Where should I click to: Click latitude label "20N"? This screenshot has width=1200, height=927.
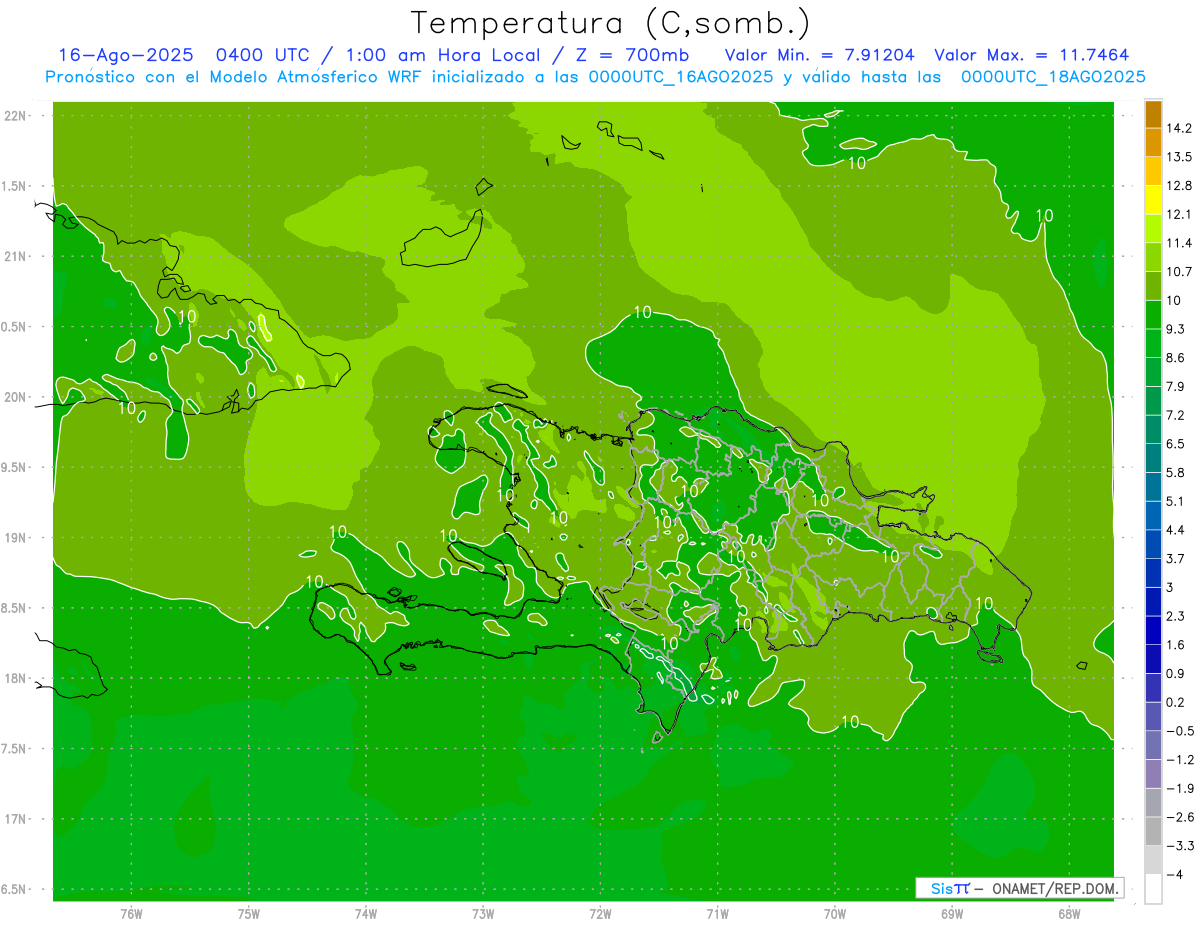pyautogui.click(x=16, y=397)
